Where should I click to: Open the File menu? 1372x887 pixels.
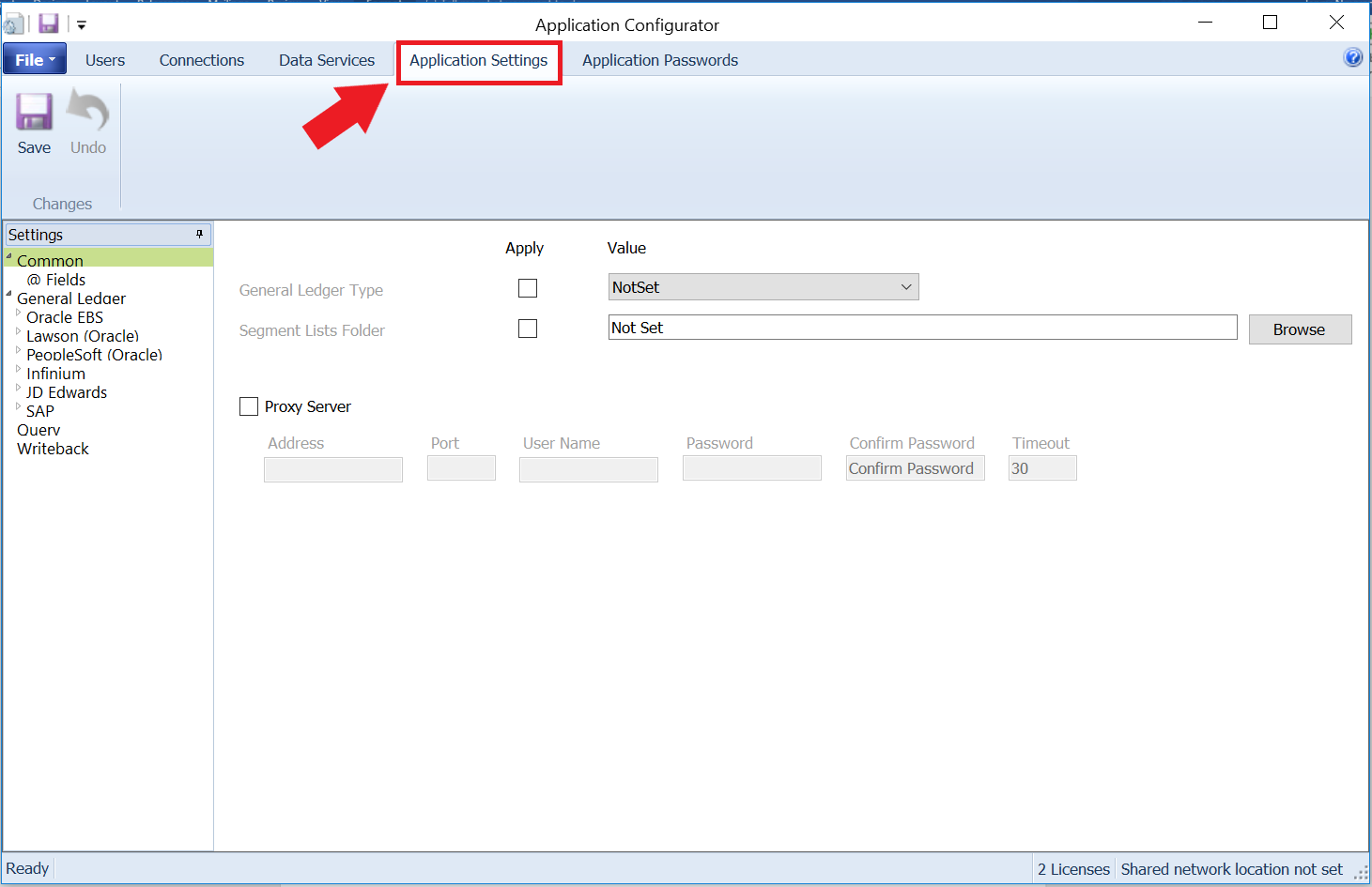pos(32,58)
